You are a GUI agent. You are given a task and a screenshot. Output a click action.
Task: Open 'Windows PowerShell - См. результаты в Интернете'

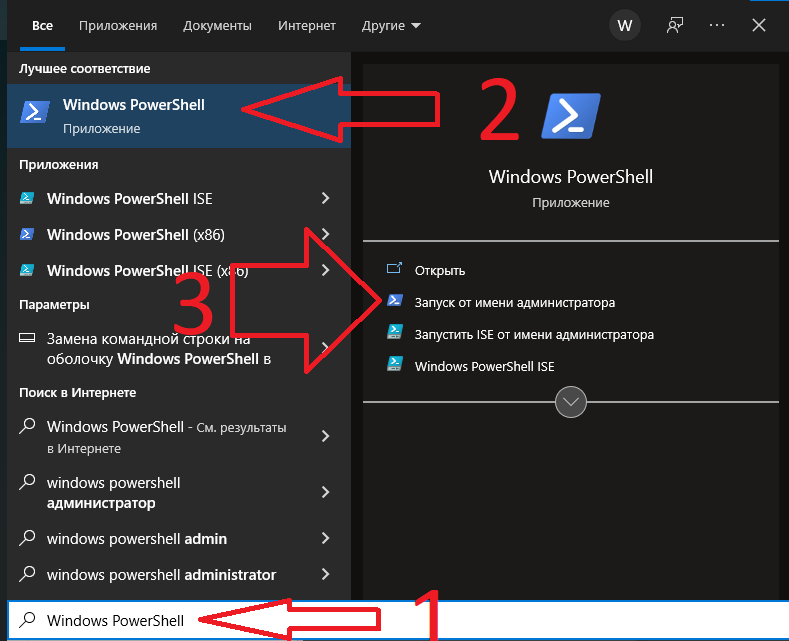coord(179,436)
